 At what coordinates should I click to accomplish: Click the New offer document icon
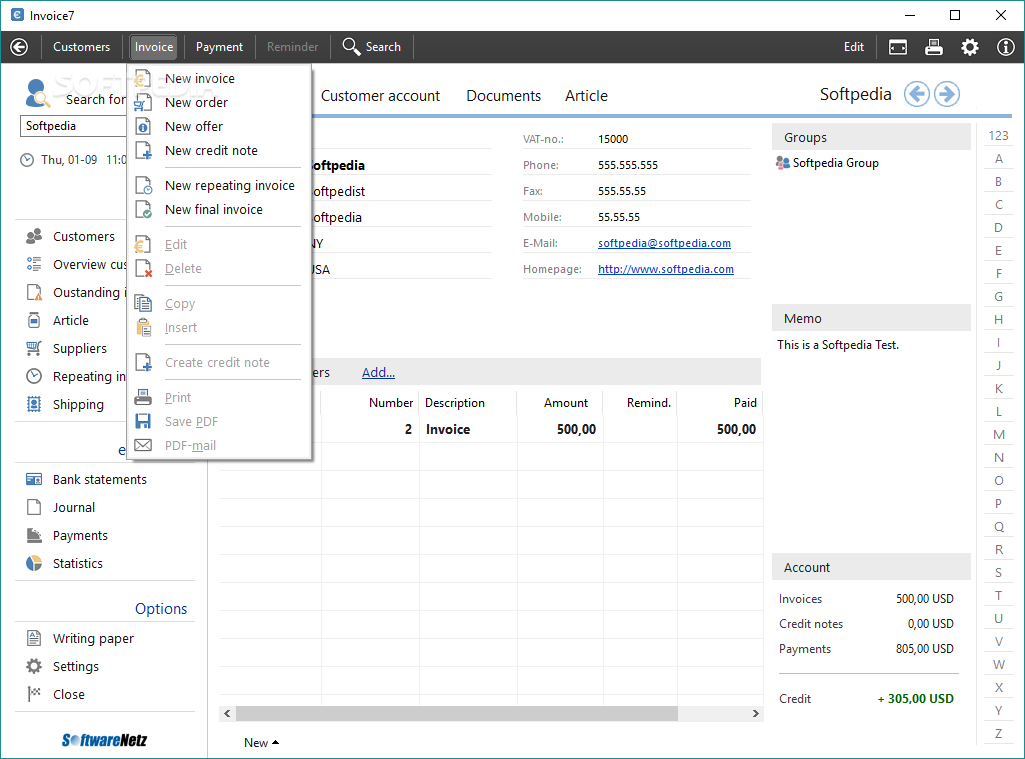(143, 127)
